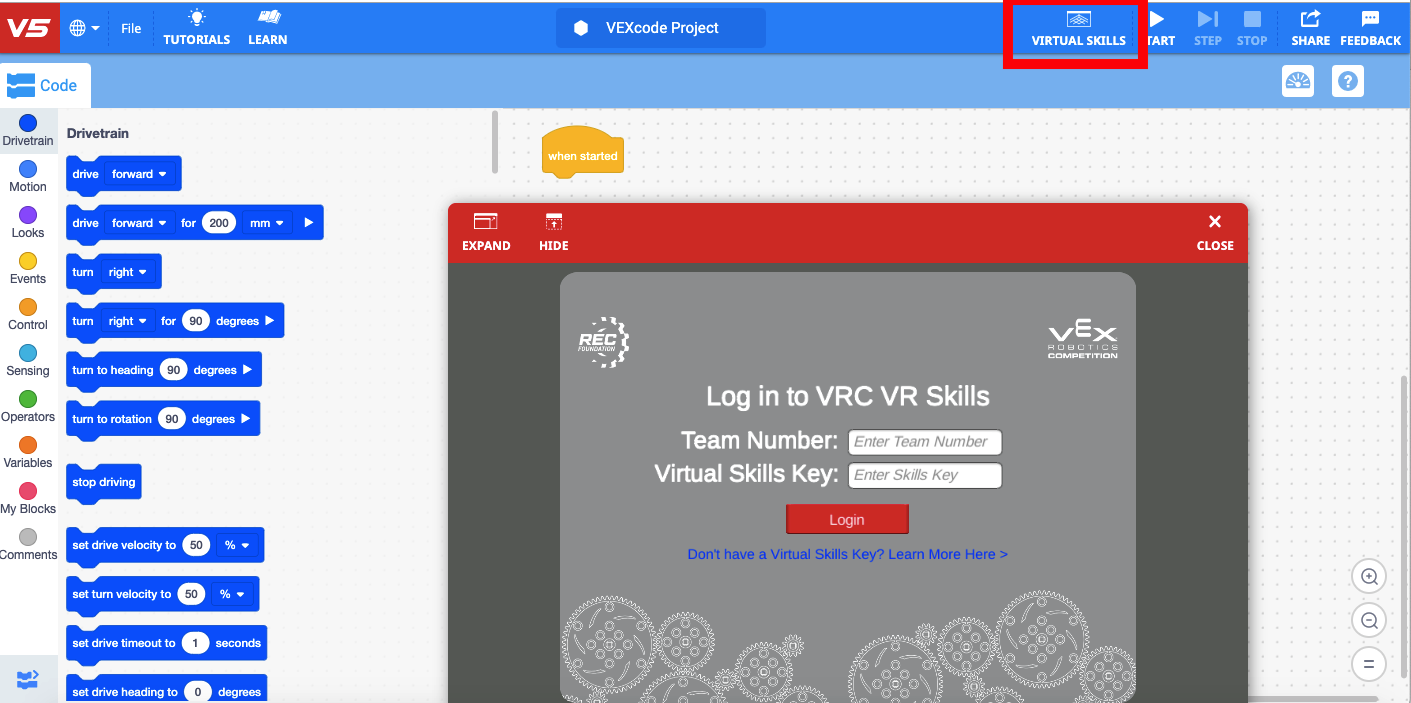Open direction dropdown on drive for block

140,223
